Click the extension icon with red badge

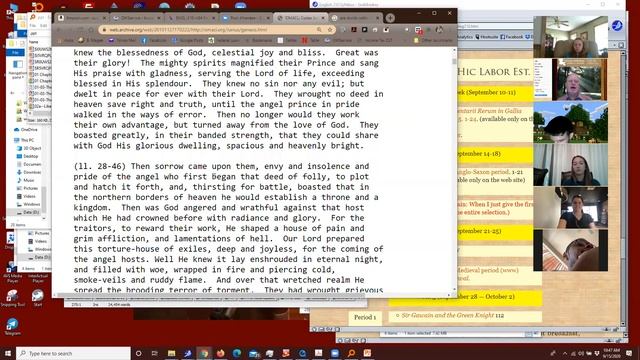418,30
